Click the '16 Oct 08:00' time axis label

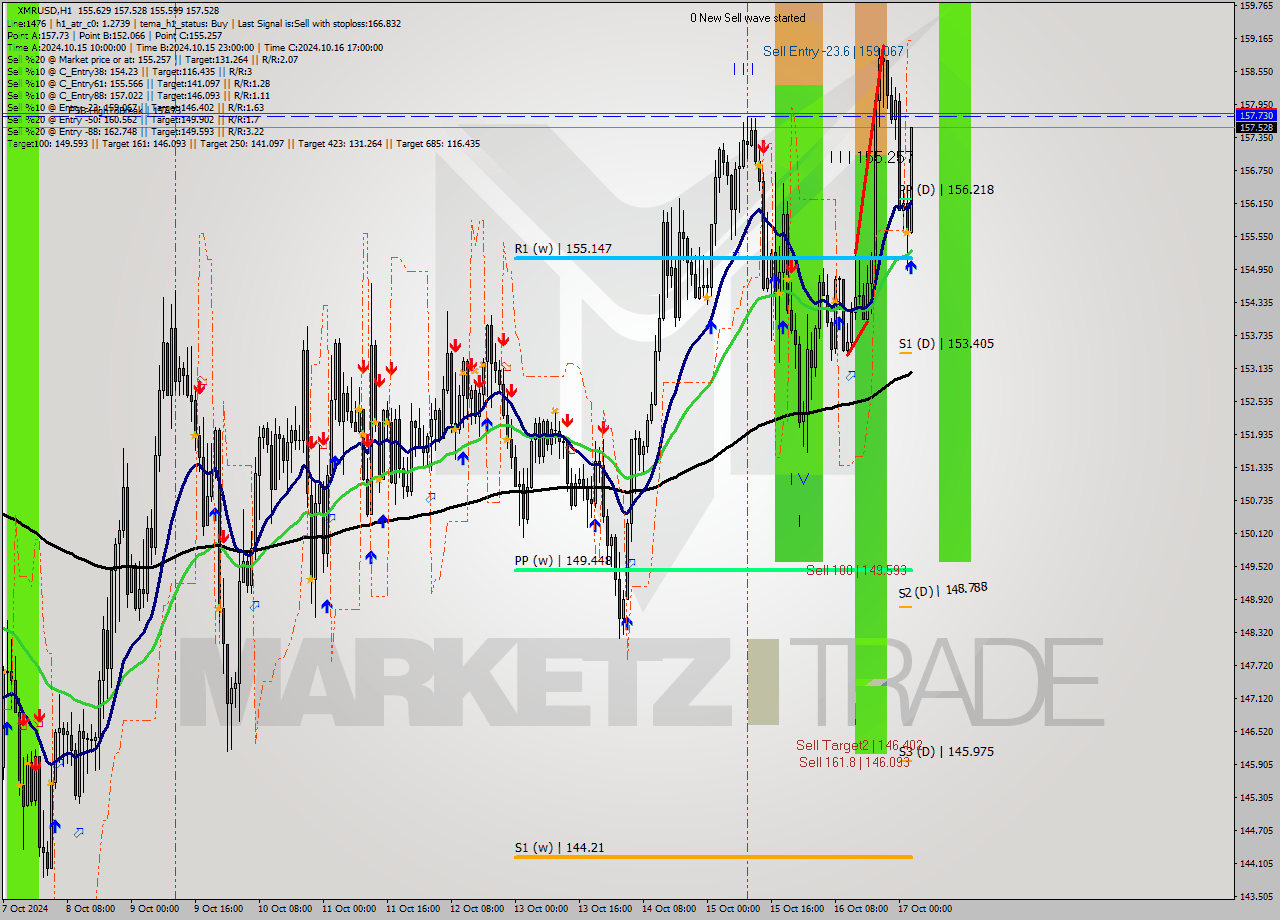point(862,909)
